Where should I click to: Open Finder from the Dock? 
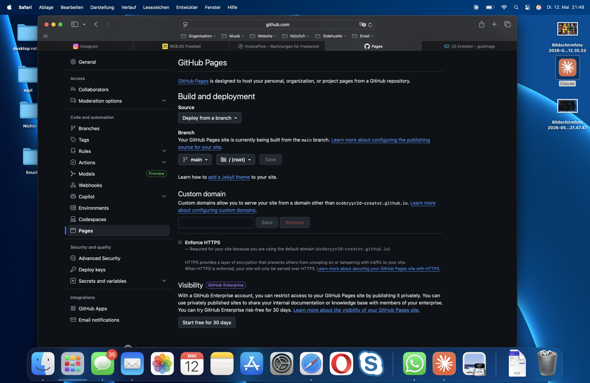43,364
